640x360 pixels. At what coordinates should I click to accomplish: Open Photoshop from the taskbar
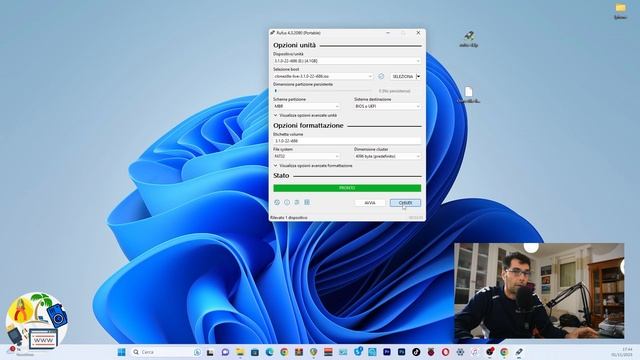402,352
